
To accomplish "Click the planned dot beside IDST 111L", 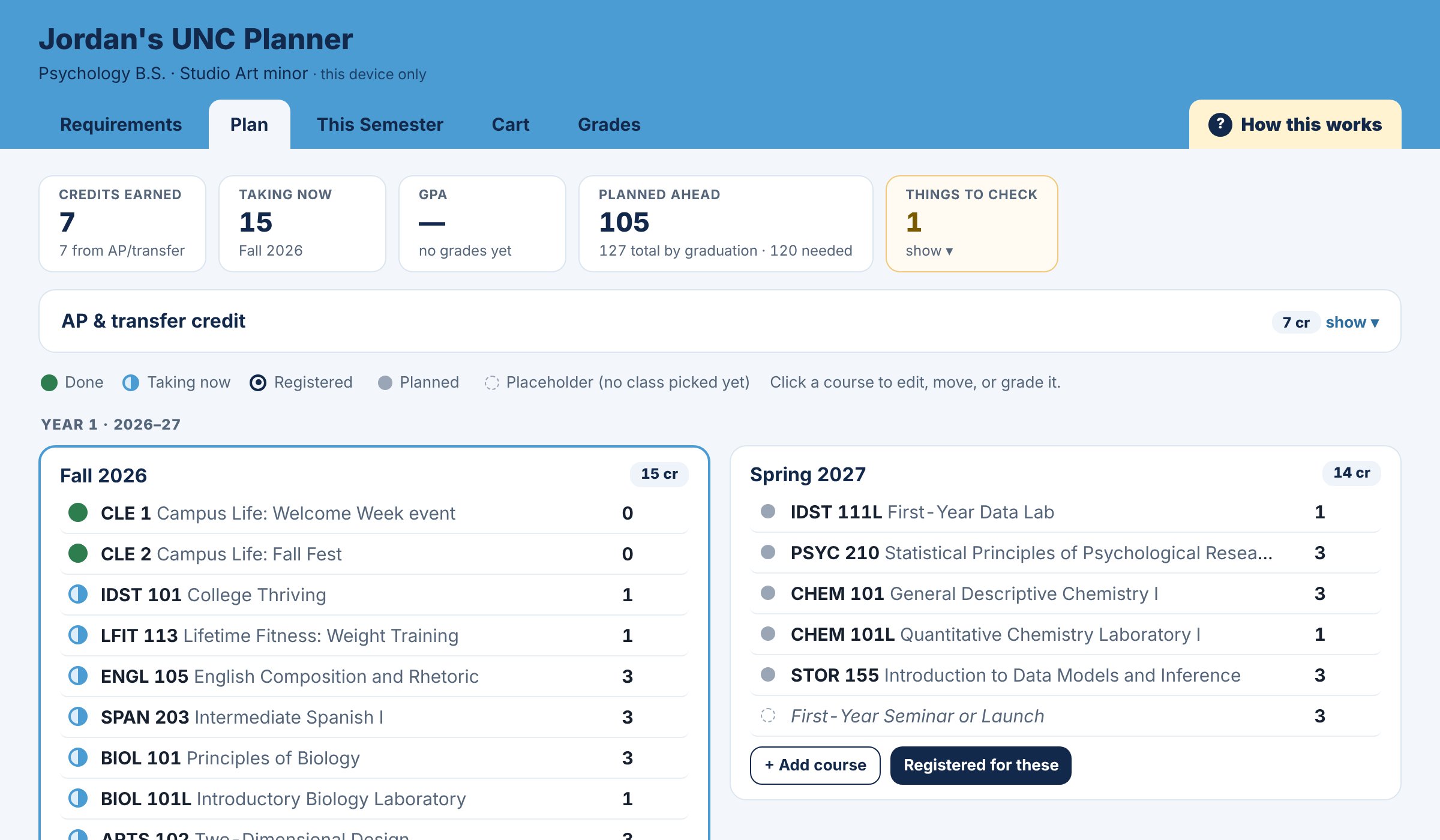I will (x=768, y=511).
